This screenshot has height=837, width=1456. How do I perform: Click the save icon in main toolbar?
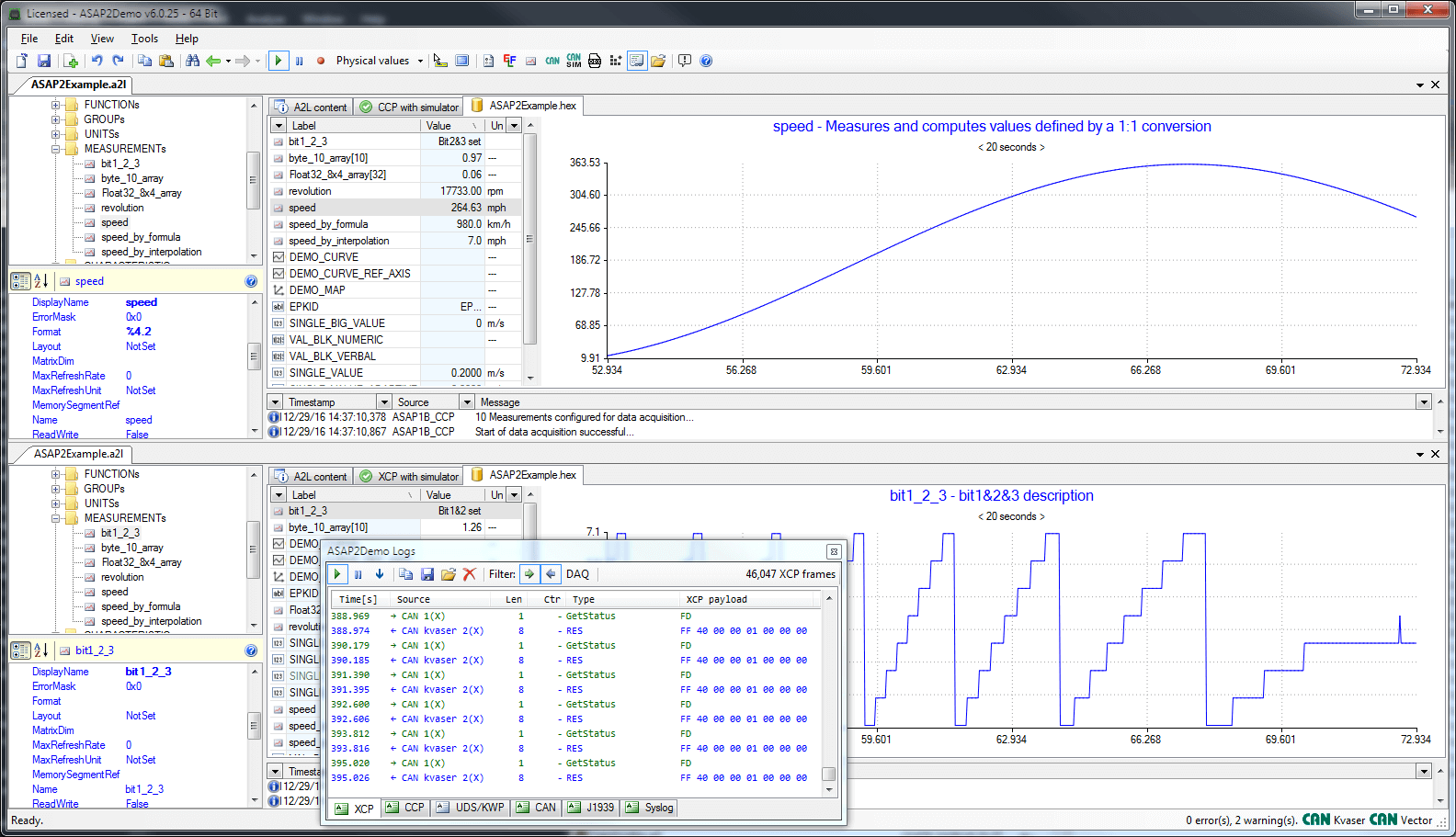tap(43, 61)
